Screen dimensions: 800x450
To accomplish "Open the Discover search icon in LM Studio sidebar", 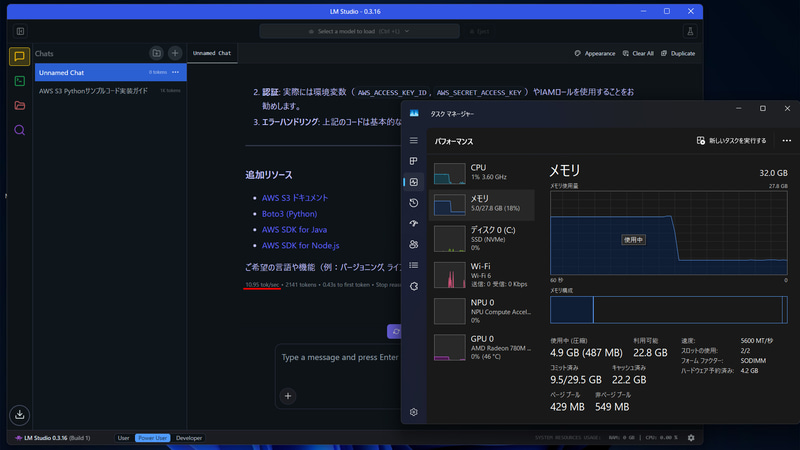I will (x=19, y=130).
